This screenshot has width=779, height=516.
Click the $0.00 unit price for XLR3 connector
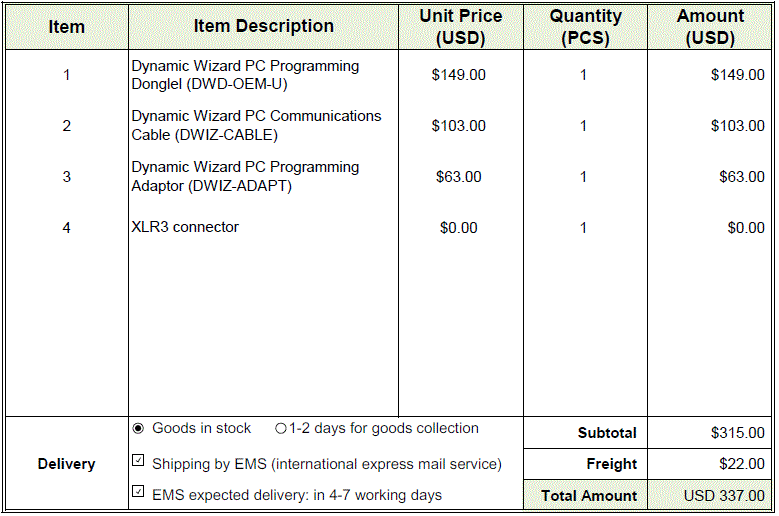pyautogui.click(x=459, y=228)
